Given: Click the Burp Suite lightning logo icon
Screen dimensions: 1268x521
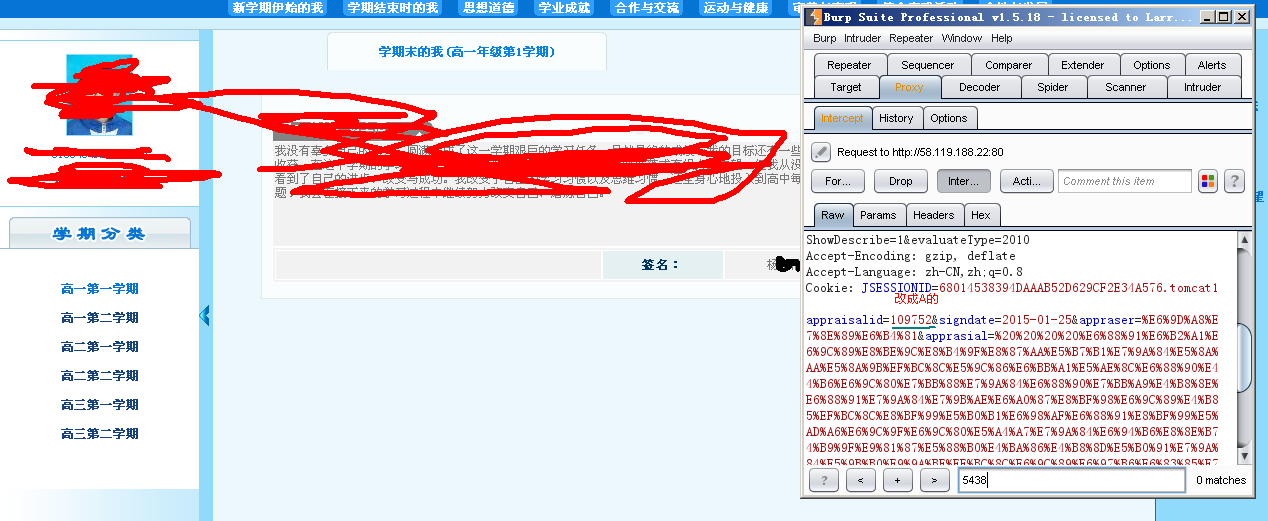Looking at the screenshot, I should pyautogui.click(x=814, y=17).
